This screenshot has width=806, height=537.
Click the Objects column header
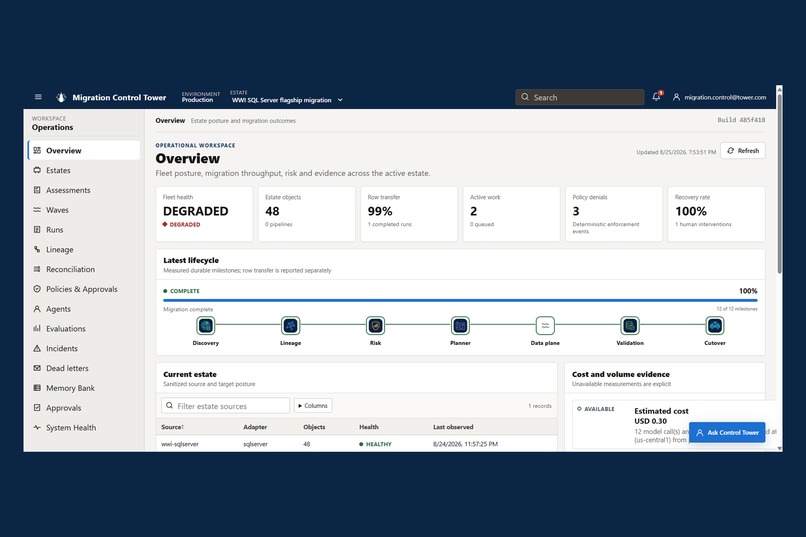314,427
